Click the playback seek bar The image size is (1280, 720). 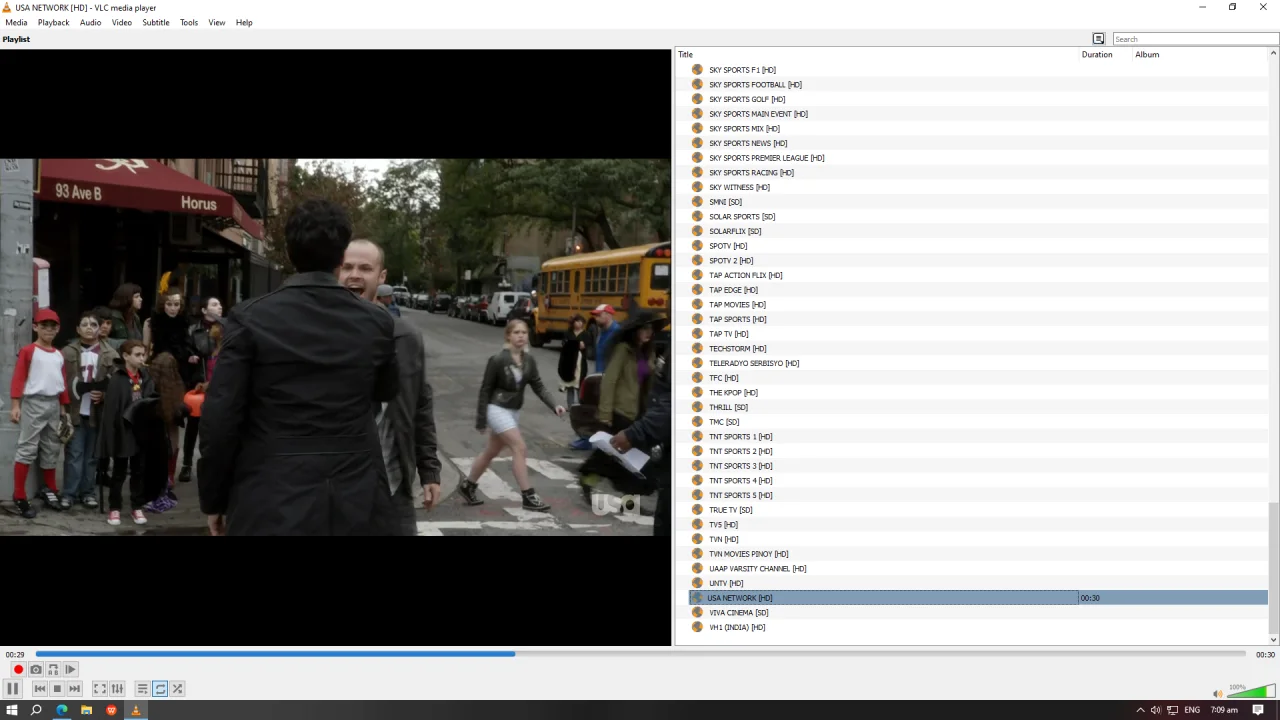[640, 654]
